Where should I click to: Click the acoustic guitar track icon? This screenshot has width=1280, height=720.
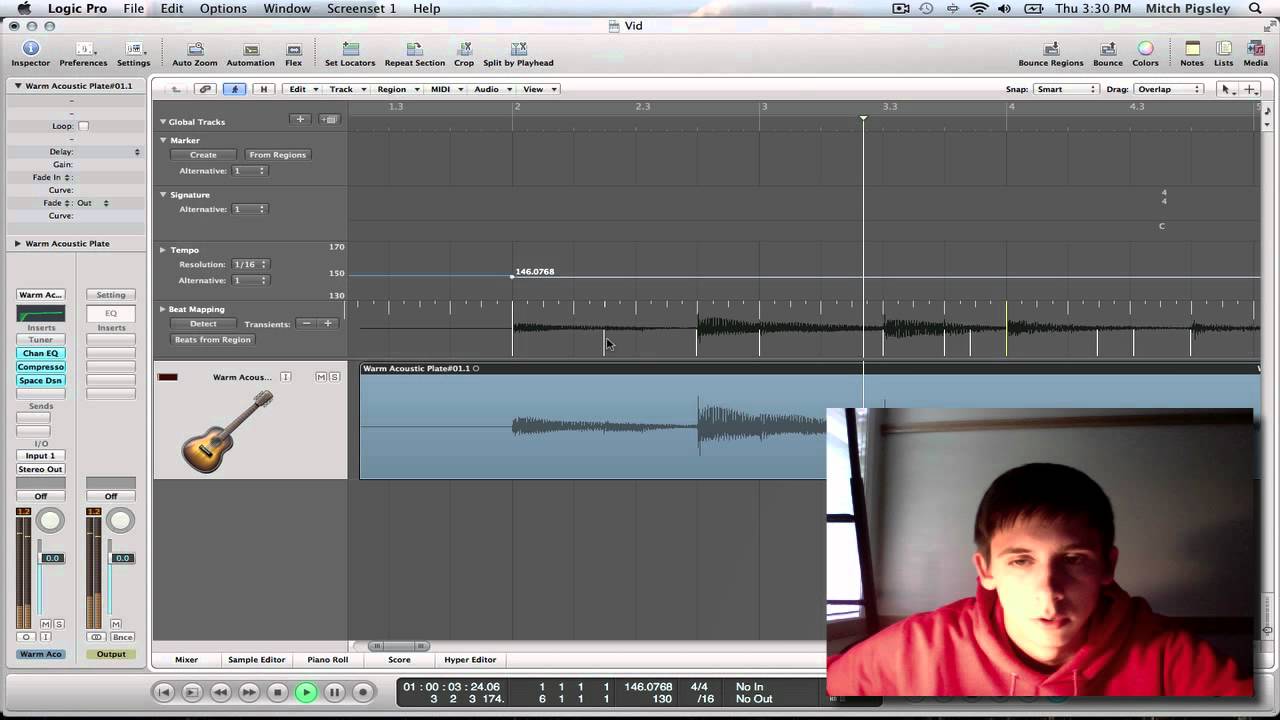pos(228,431)
